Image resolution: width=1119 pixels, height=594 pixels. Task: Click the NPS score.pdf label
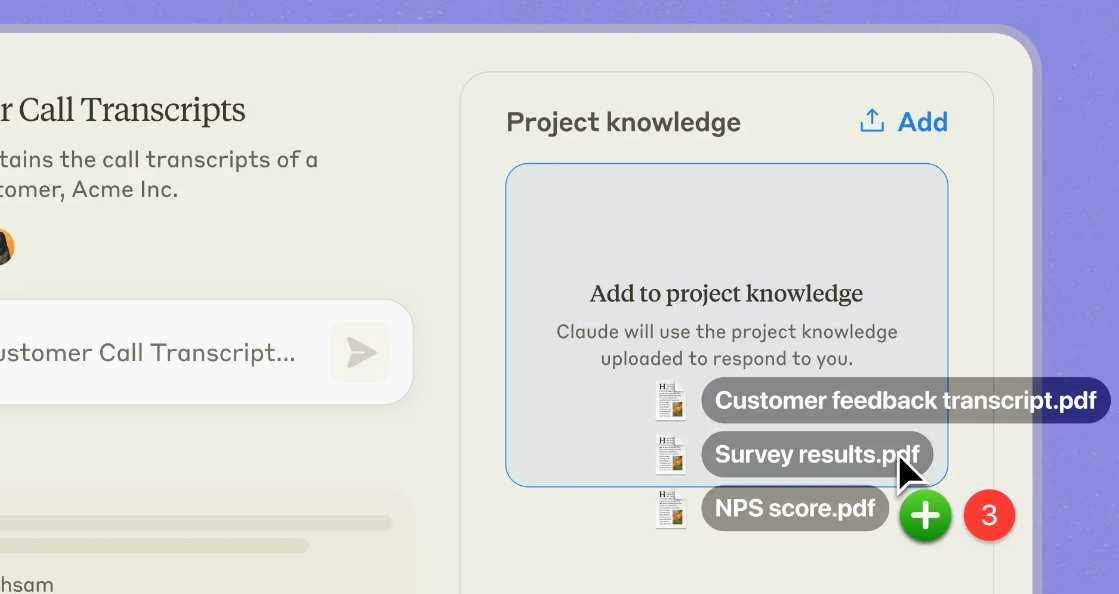tap(795, 508)
